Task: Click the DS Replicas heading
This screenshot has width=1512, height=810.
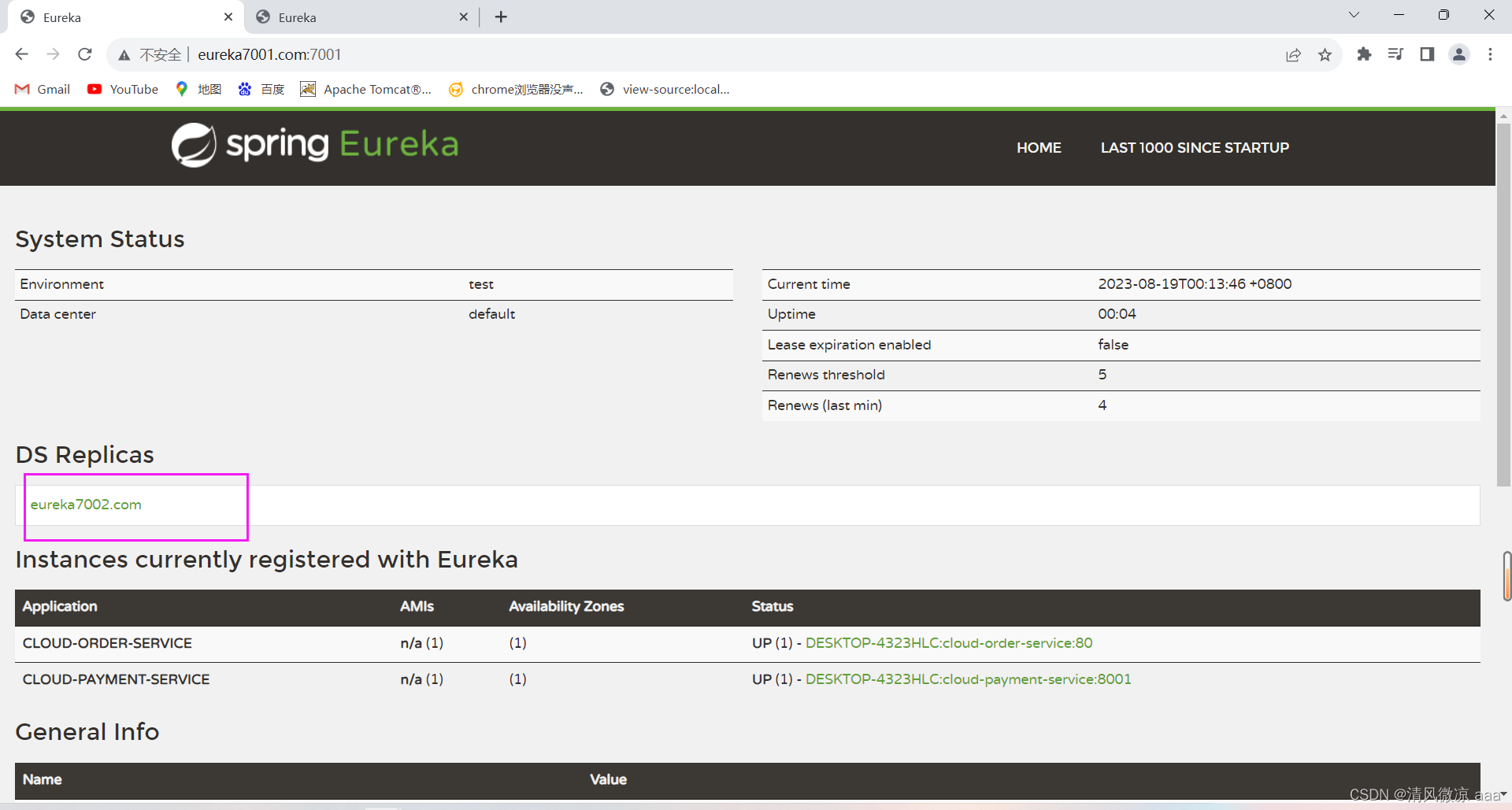Action: (x=84, y=455)
